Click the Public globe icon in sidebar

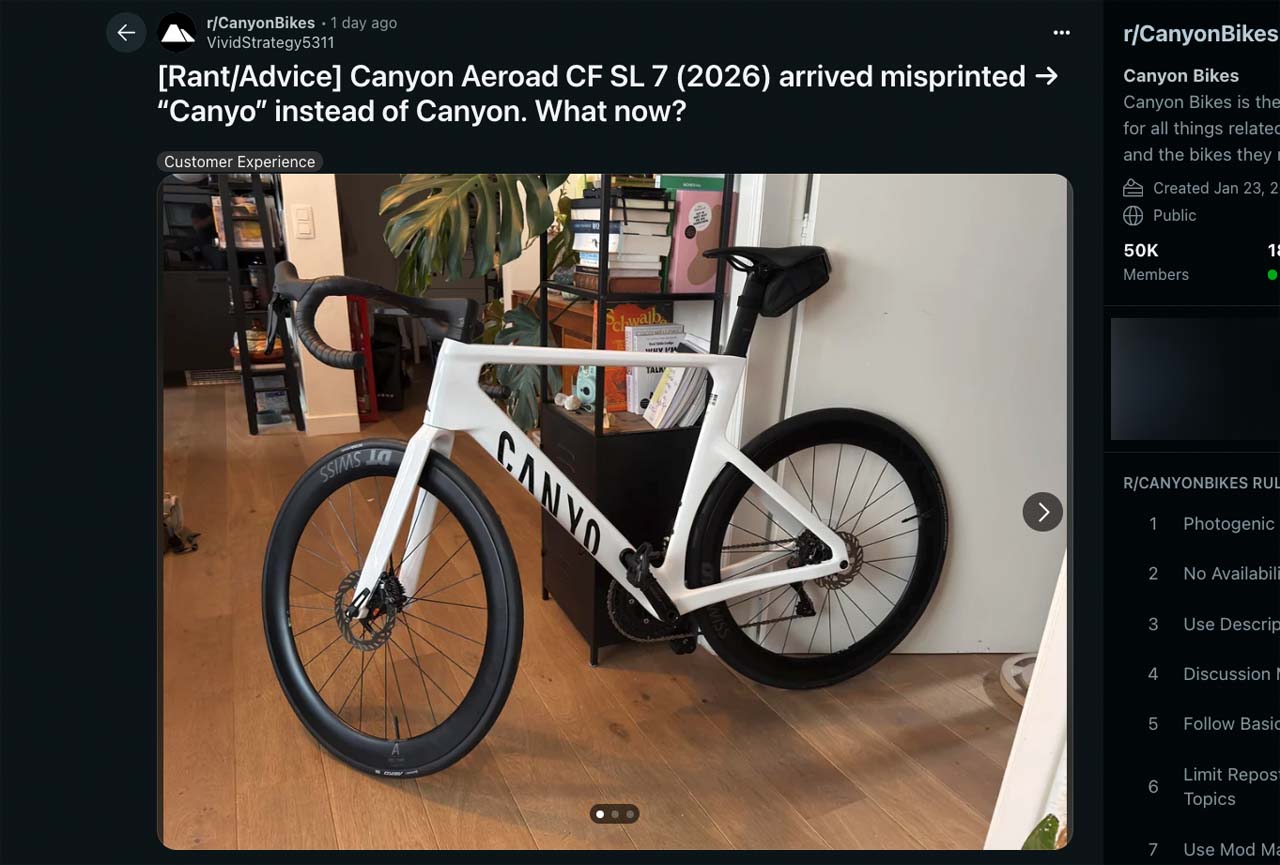[x=1133, y=215]
